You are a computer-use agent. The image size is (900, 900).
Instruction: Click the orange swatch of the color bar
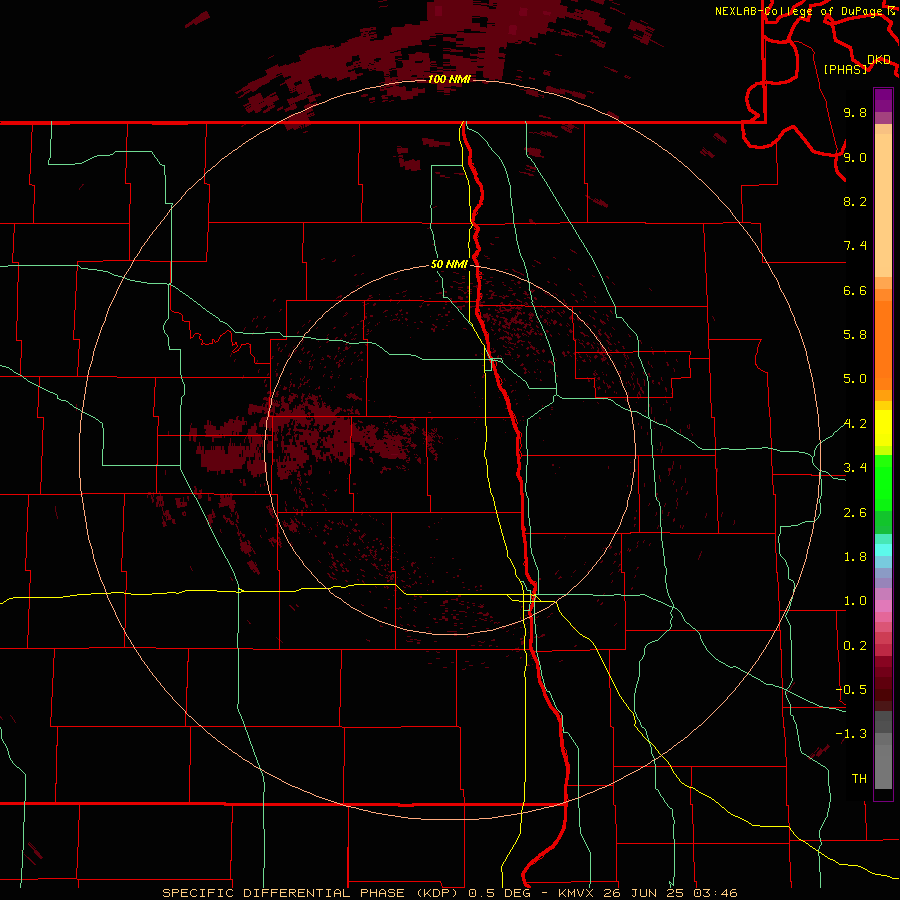pyautogui.click(x=883, y=345)
